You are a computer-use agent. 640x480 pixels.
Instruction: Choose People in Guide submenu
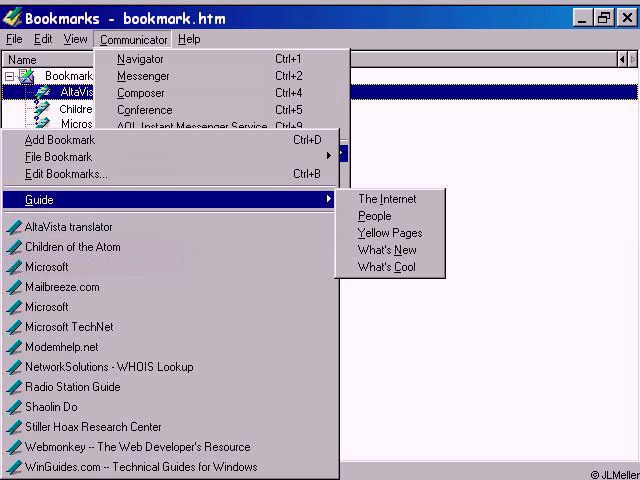pos(390,216)
